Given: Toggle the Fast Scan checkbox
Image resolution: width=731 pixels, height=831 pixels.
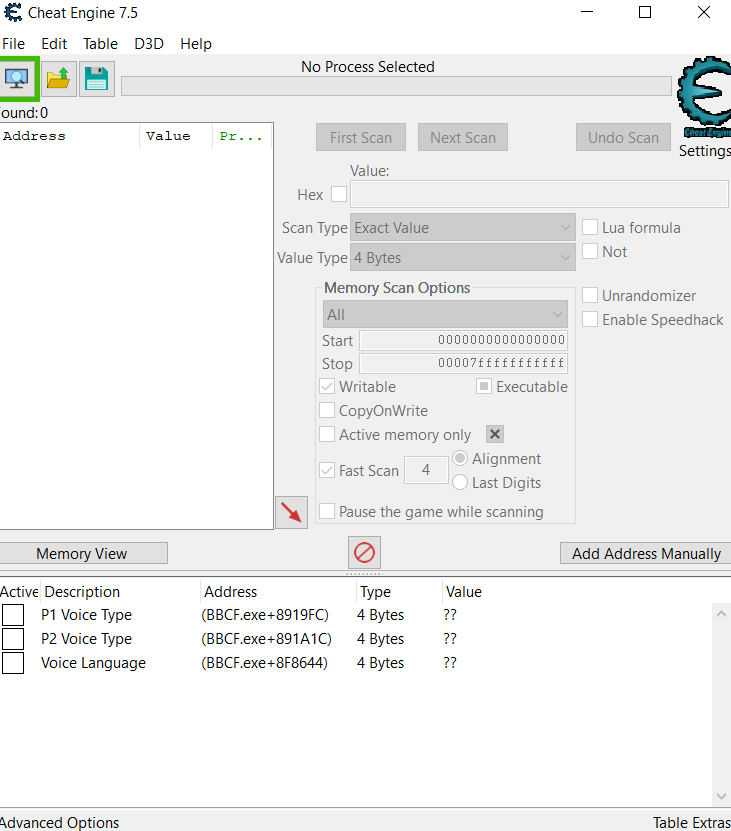Looking at the screenshot, I should click(327, 470).
